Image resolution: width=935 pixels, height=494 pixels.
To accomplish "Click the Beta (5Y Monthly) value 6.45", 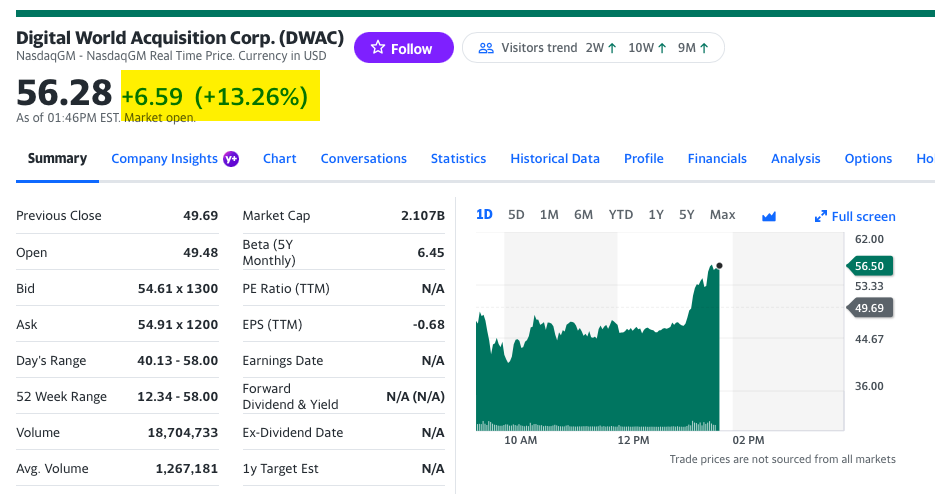I will click(431, 253).
